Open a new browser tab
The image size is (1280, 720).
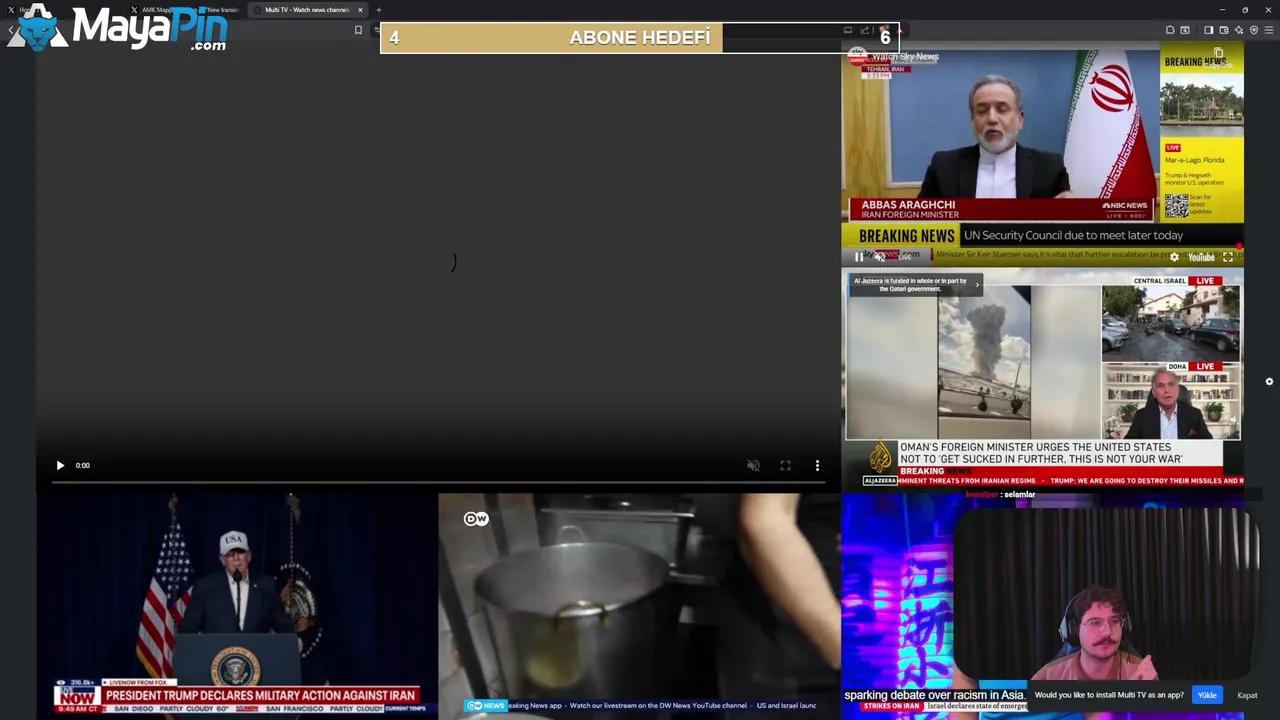379,10
